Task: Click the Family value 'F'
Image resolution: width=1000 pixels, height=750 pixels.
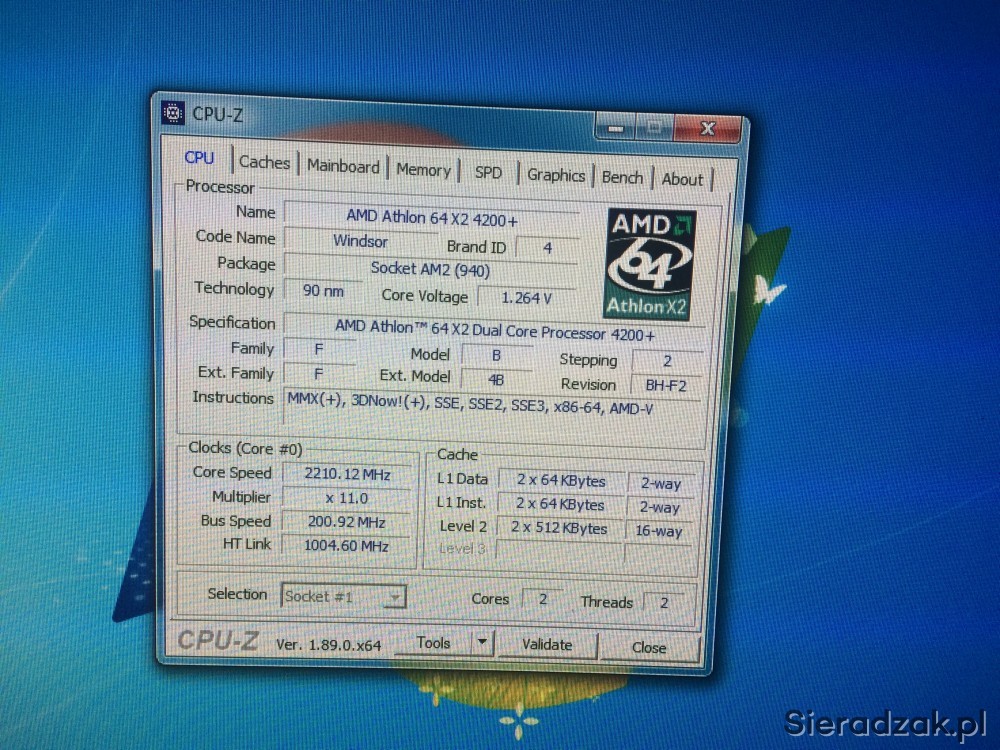Action: 319,349
